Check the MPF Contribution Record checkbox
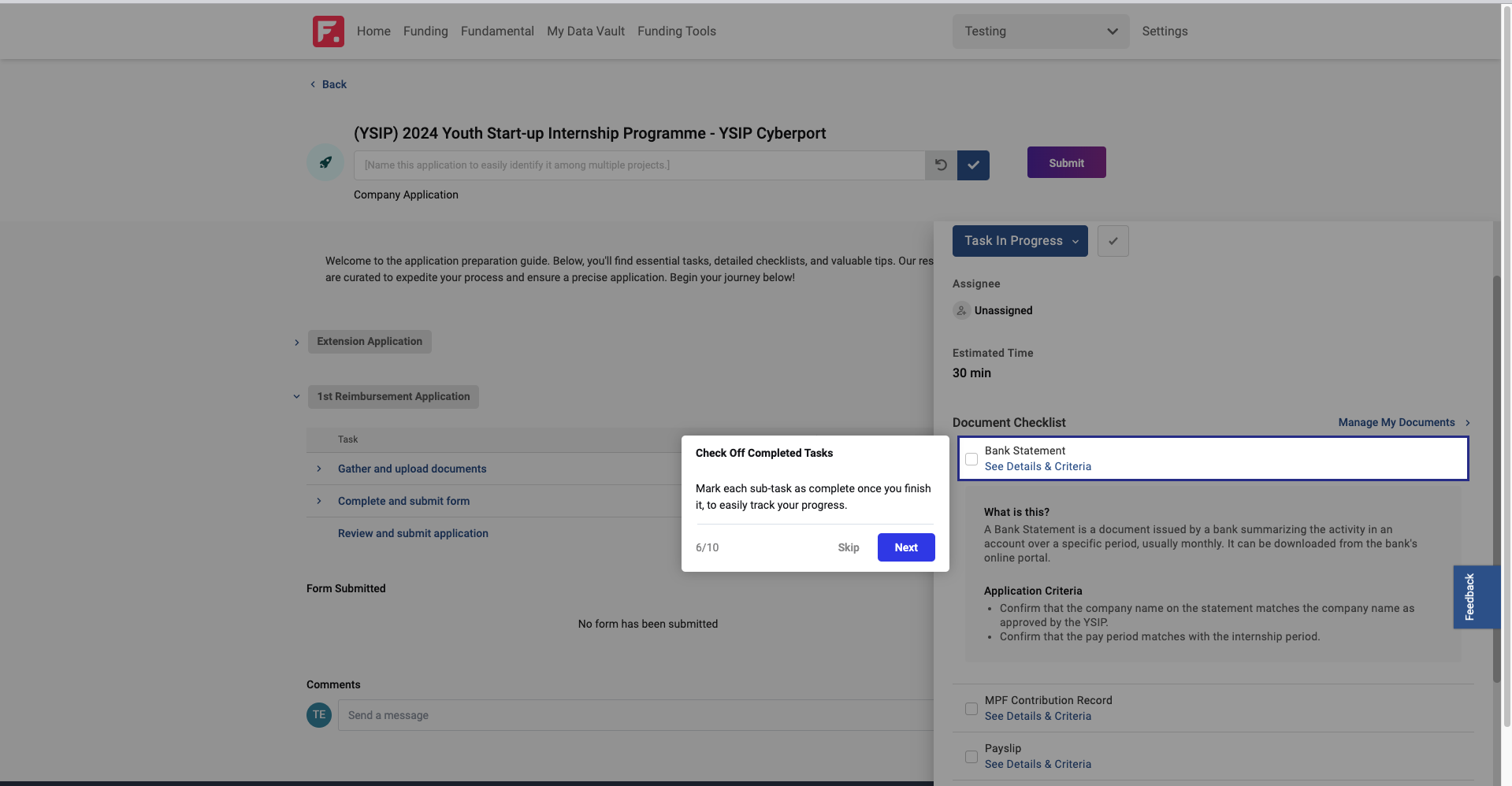 [x=971, y=709]
